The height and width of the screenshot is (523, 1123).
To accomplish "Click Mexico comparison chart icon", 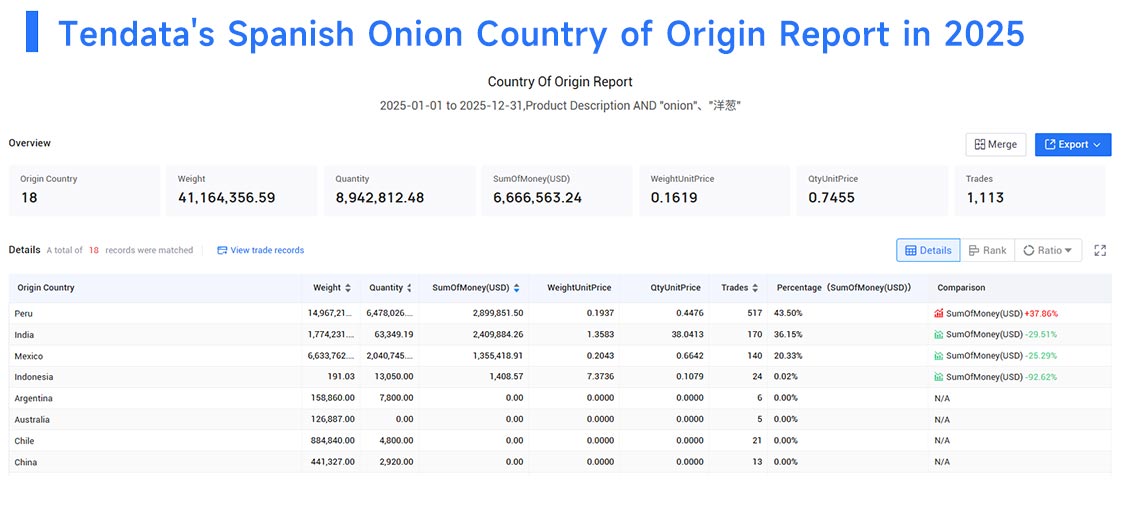I will (939, 356).
